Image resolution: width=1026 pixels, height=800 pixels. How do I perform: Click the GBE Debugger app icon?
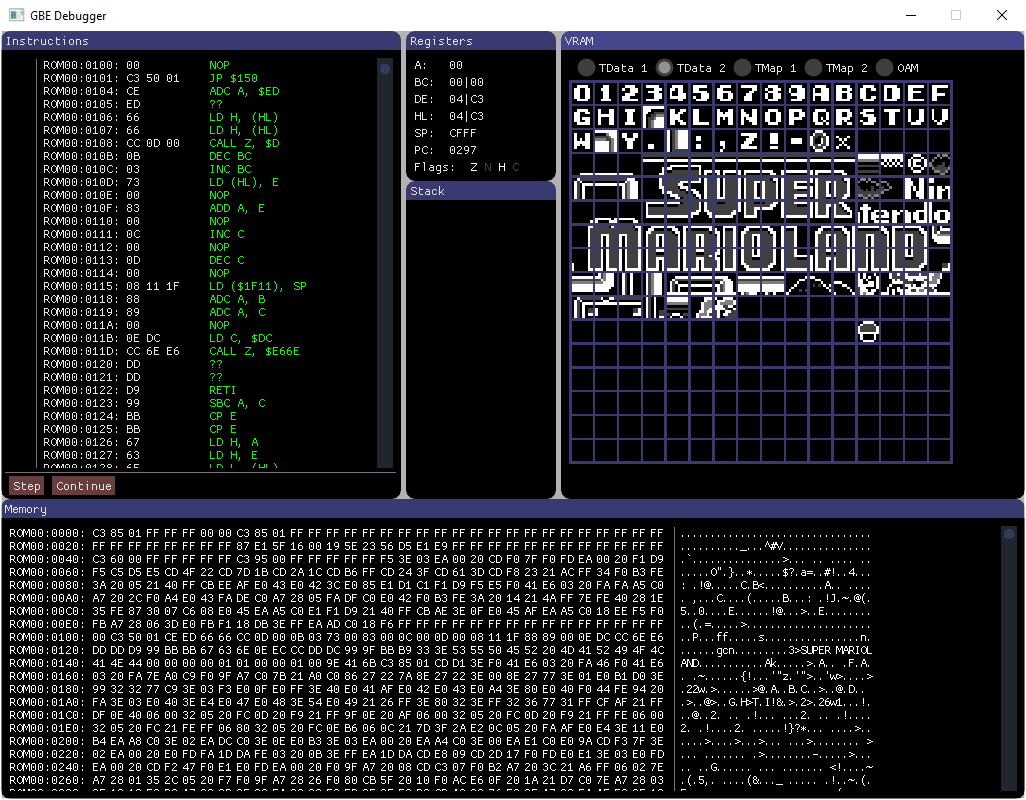coord(16,15)
